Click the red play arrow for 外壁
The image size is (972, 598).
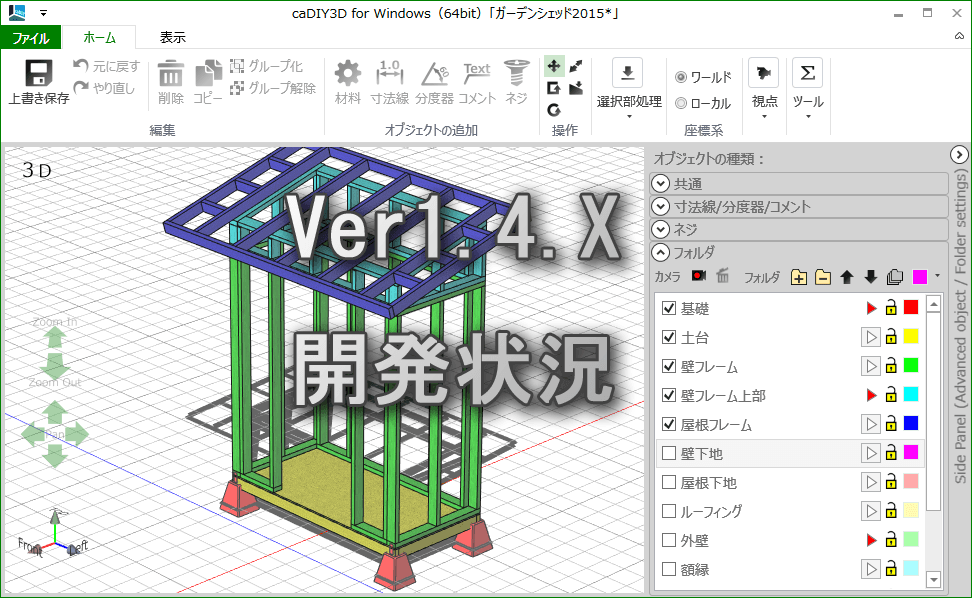[871, 540]
